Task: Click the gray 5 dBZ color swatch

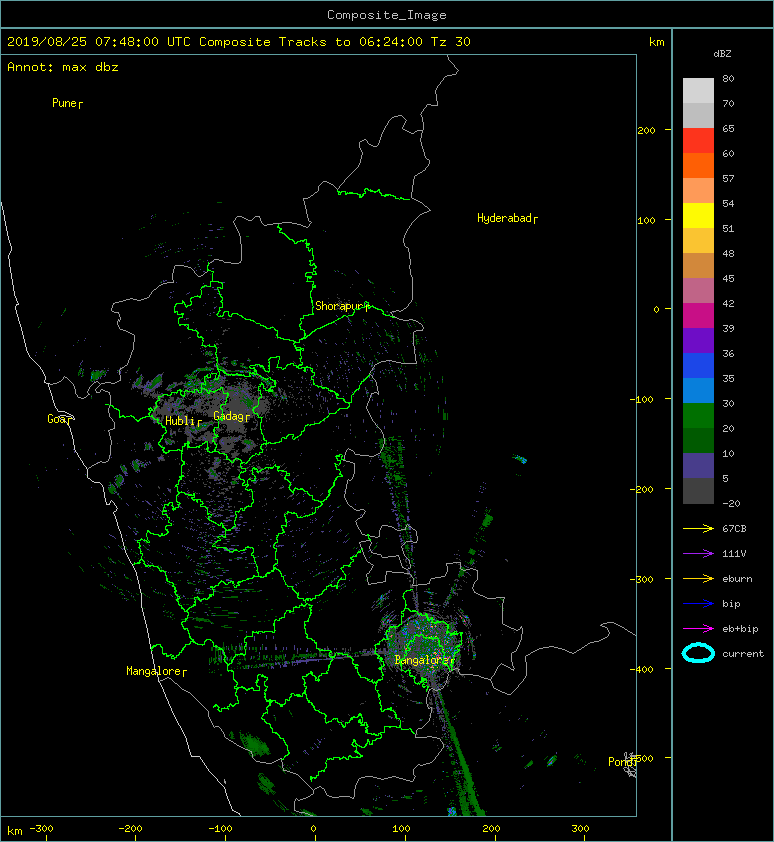Action: click(x=698, y=491)
